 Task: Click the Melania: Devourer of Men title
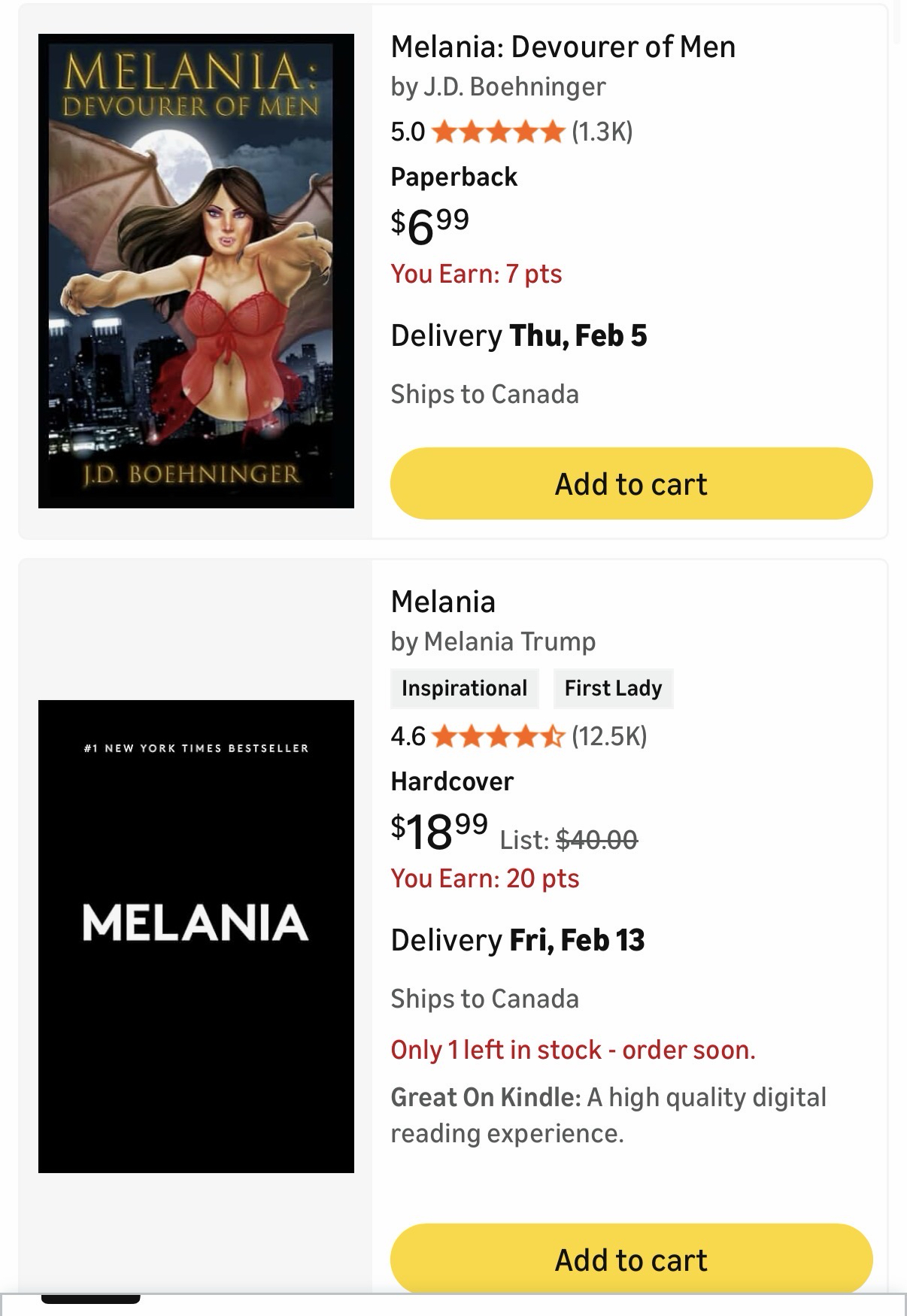(563, 47)
